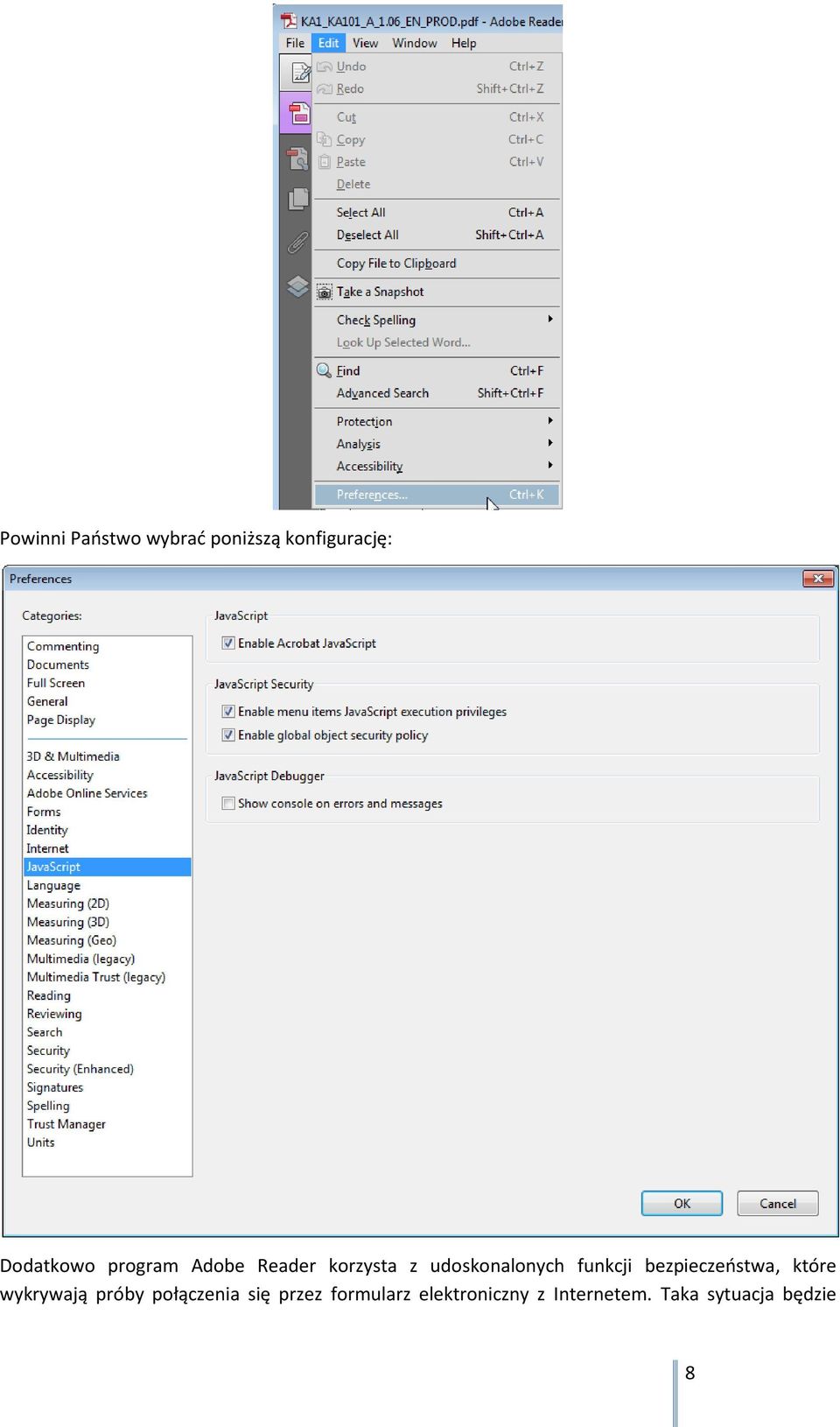This screenshot has height=1427, width=840.
Task: Select 3D & Multimedia category
Action: [73, 756]
